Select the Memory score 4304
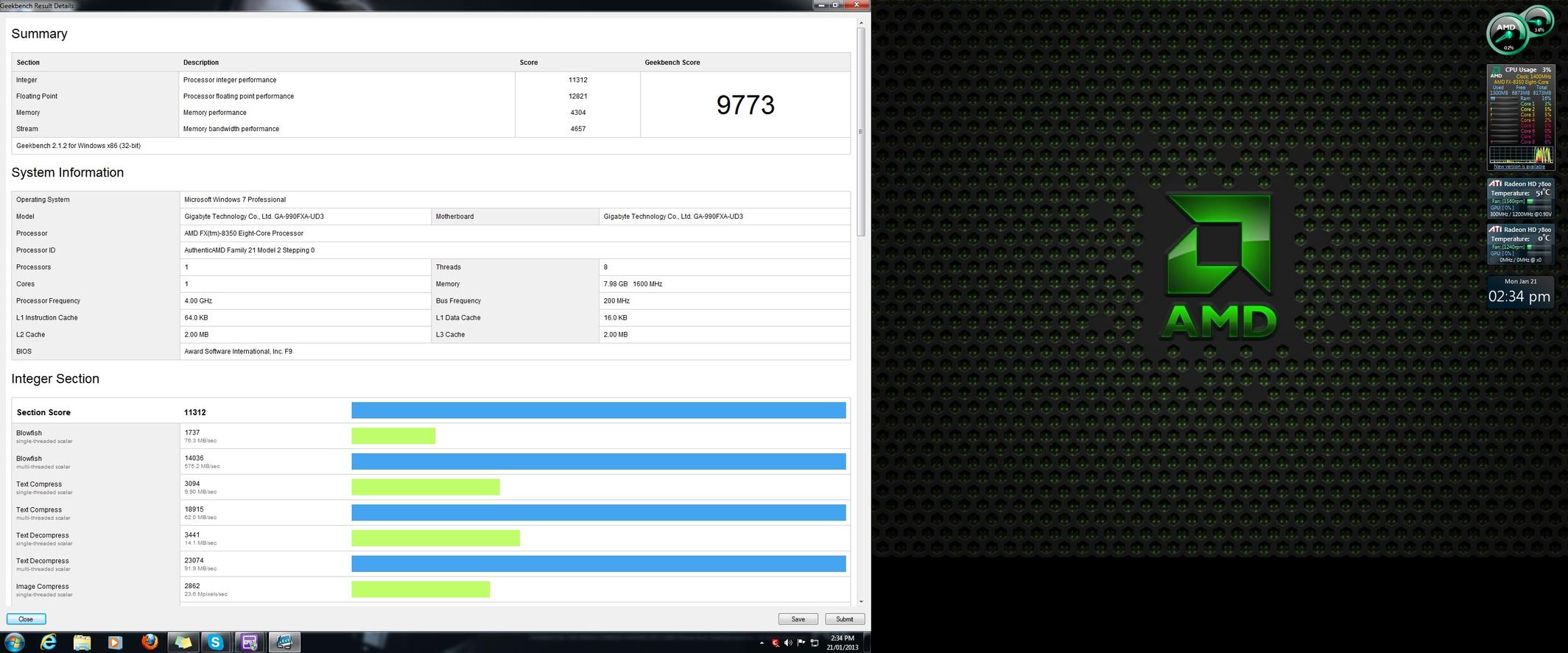This screenshot has width=1568, height=653. point(577,113)
